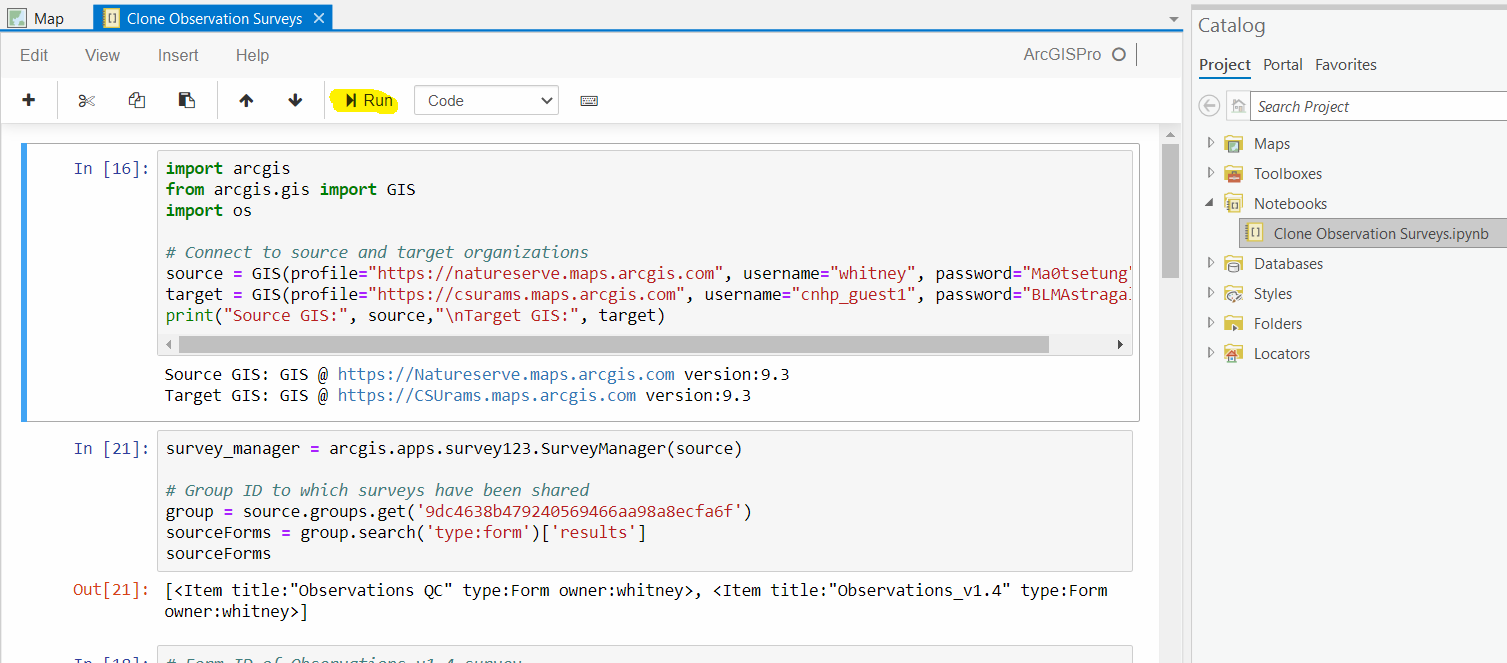Insert a new cell with plus icon
The image size is (1507, 663).
[x=28, y=100]
